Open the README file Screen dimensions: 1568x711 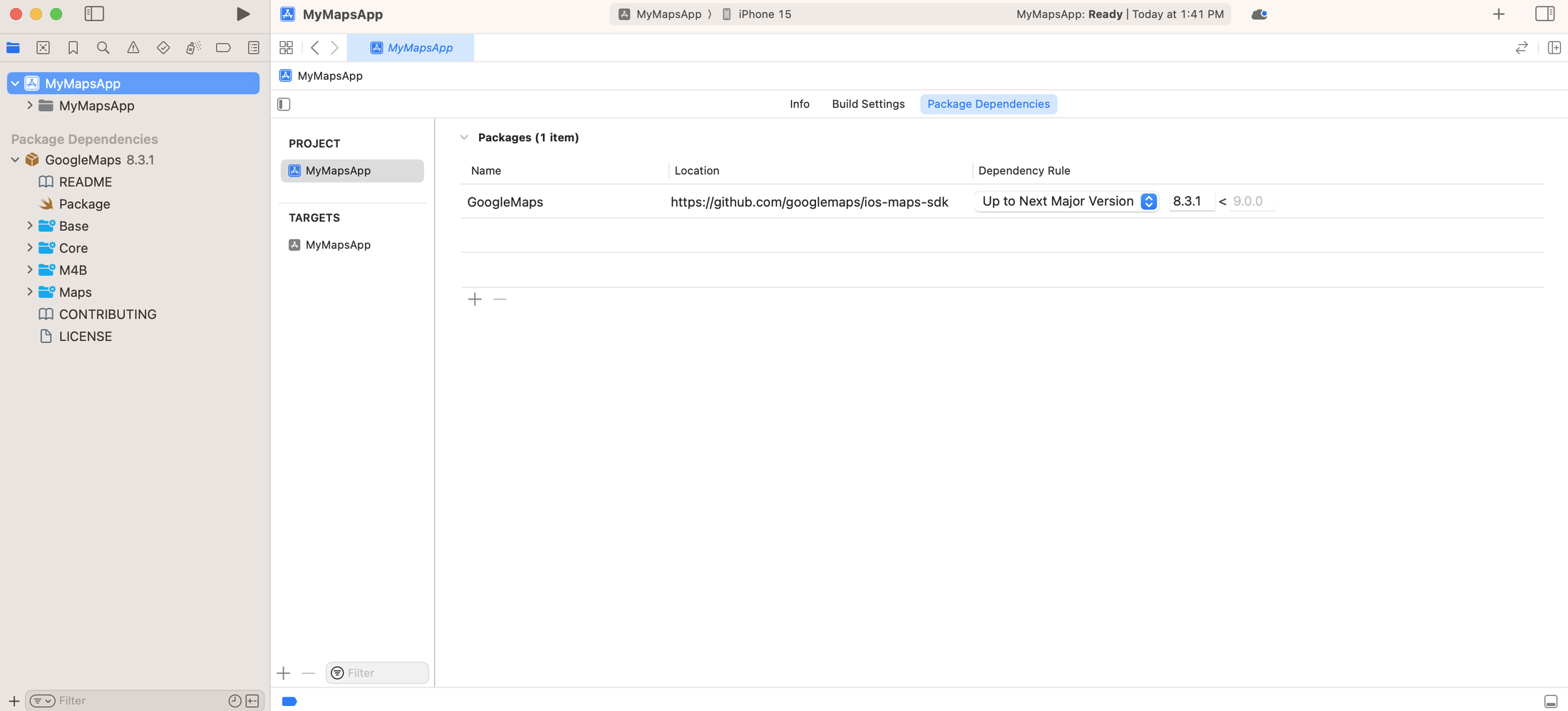pos(85,182)
